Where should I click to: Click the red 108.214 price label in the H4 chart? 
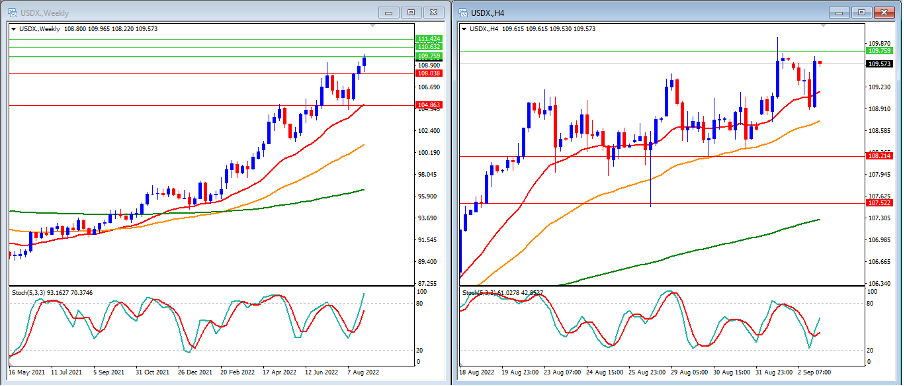[879, 156]
